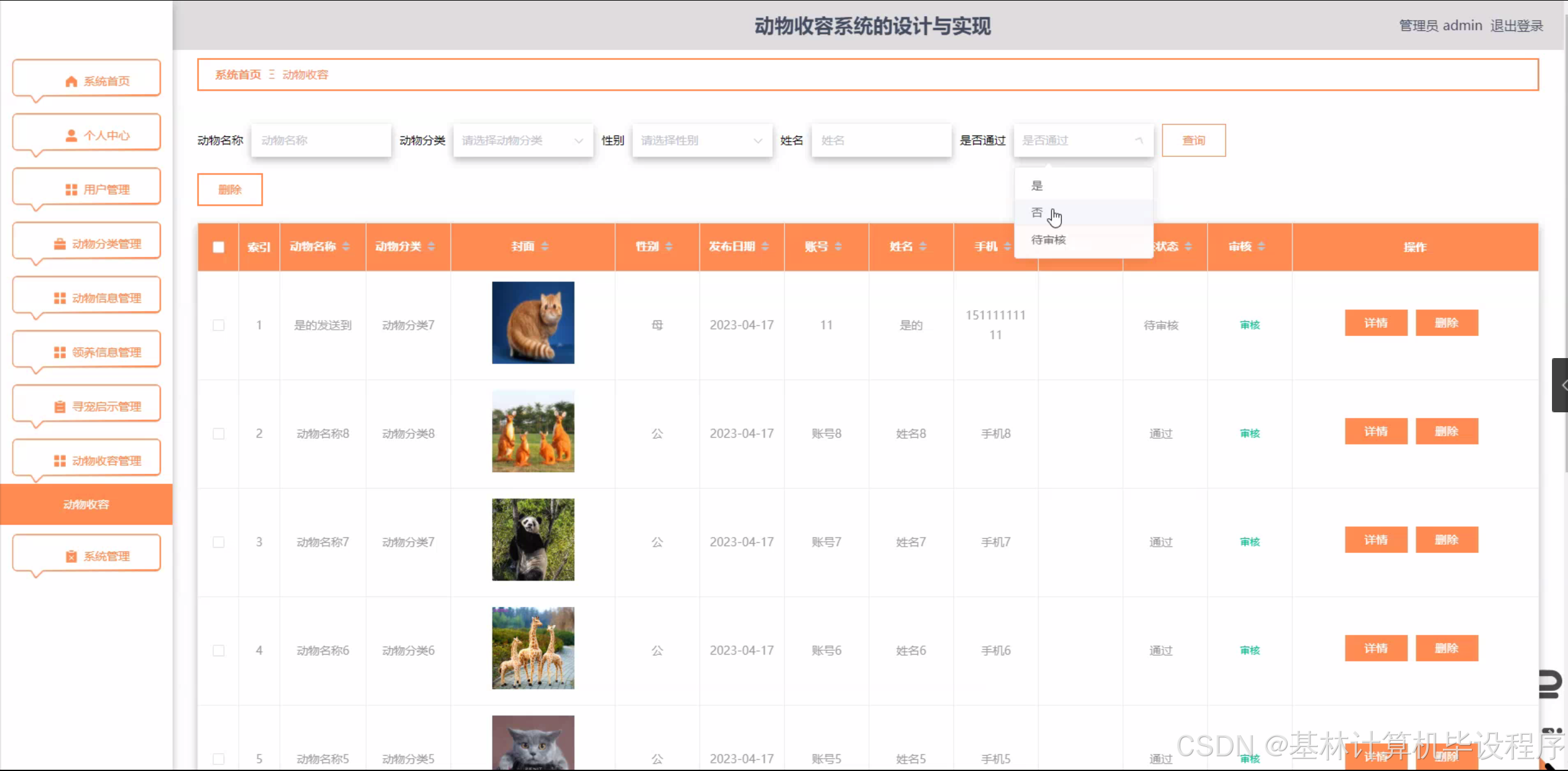Select 待审核 option in dropdown list
This screenshot has height=771, width=1568.
(1048, 240)
